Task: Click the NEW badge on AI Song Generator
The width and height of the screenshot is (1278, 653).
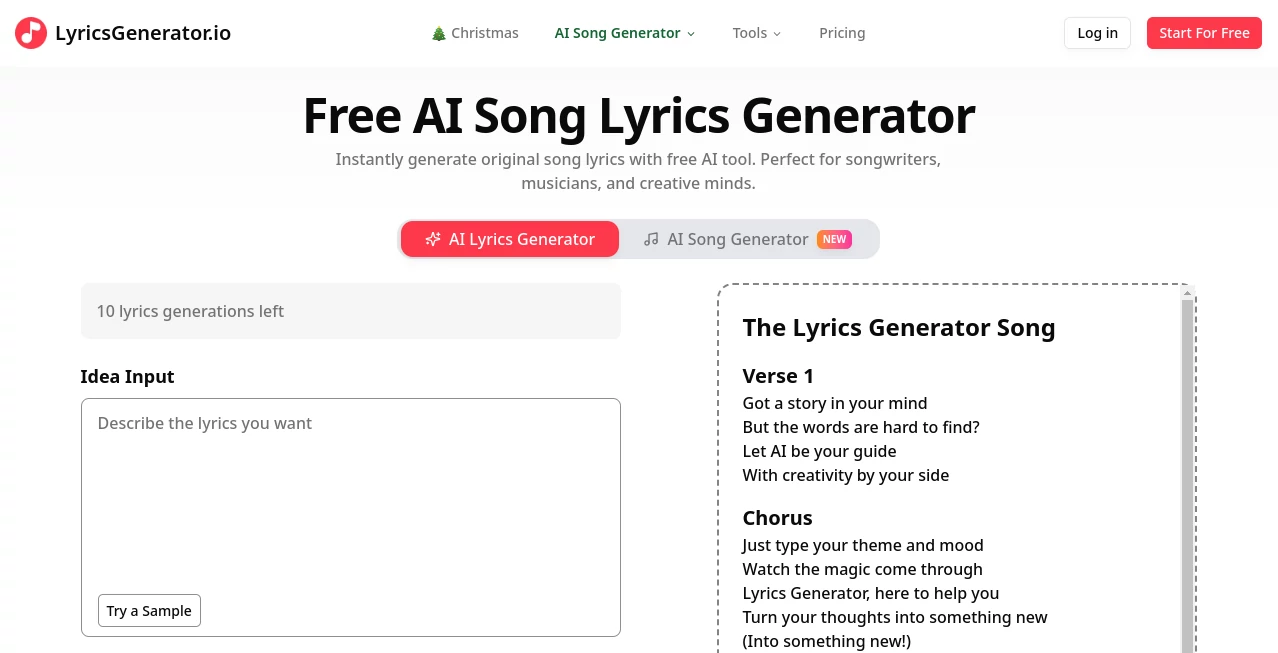Action: point(834,239)
